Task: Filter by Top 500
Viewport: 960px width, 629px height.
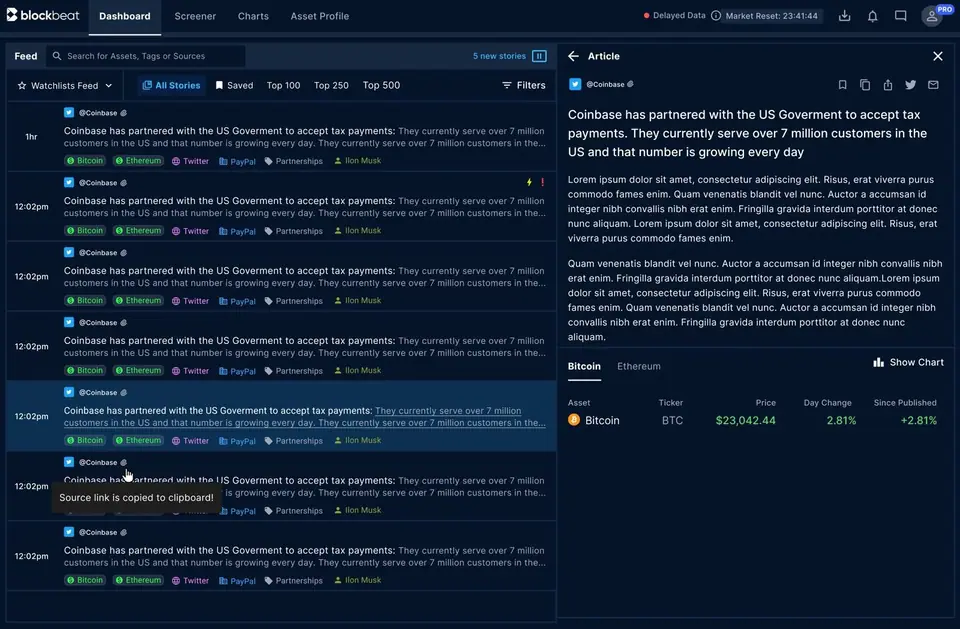Action: (x=381, y=85)
